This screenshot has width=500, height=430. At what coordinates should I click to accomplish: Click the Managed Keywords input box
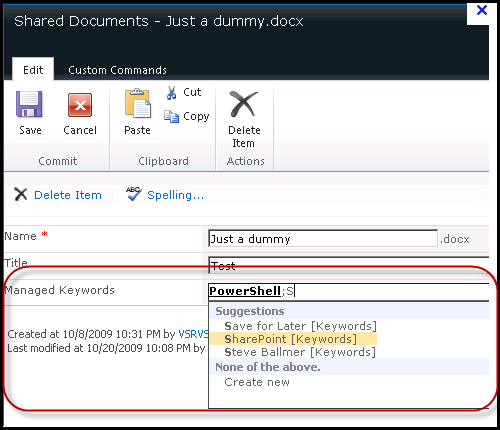[x=348, y=291]
